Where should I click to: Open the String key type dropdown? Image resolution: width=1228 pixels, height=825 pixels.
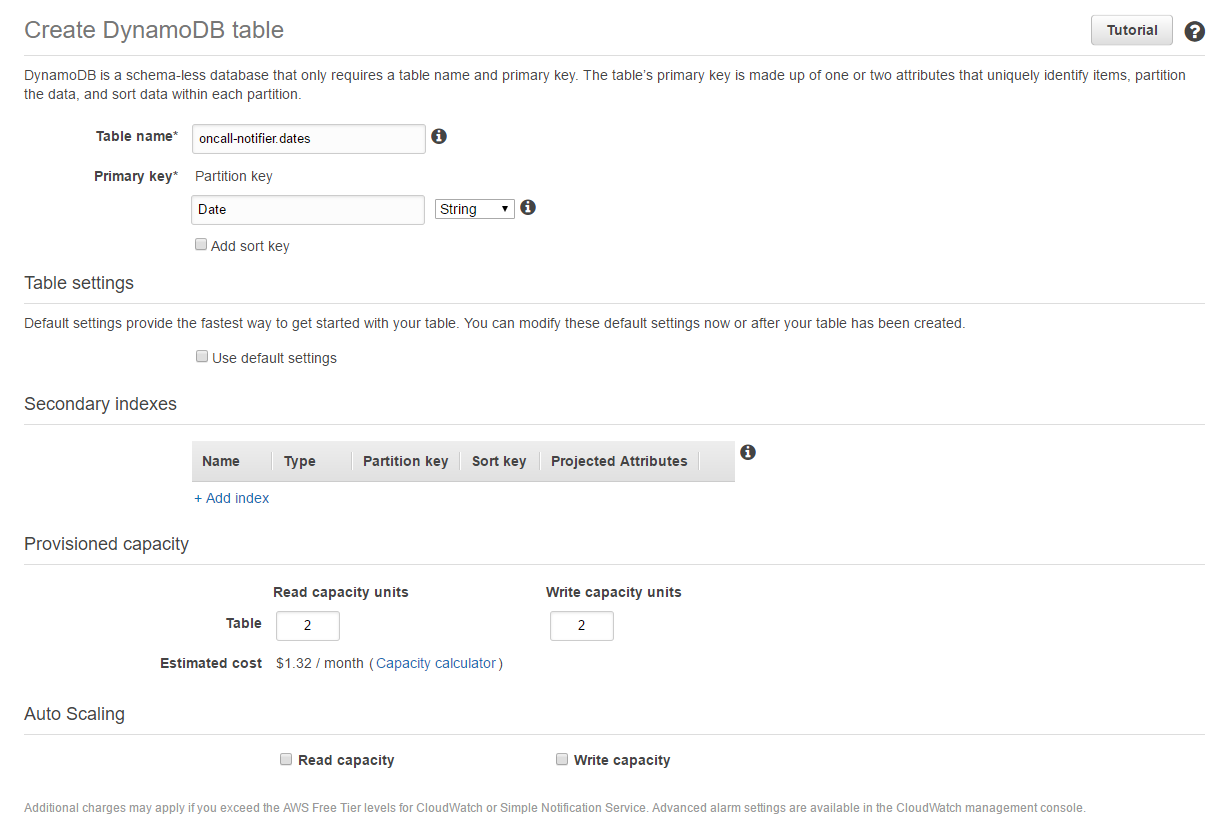pos(475,209)
